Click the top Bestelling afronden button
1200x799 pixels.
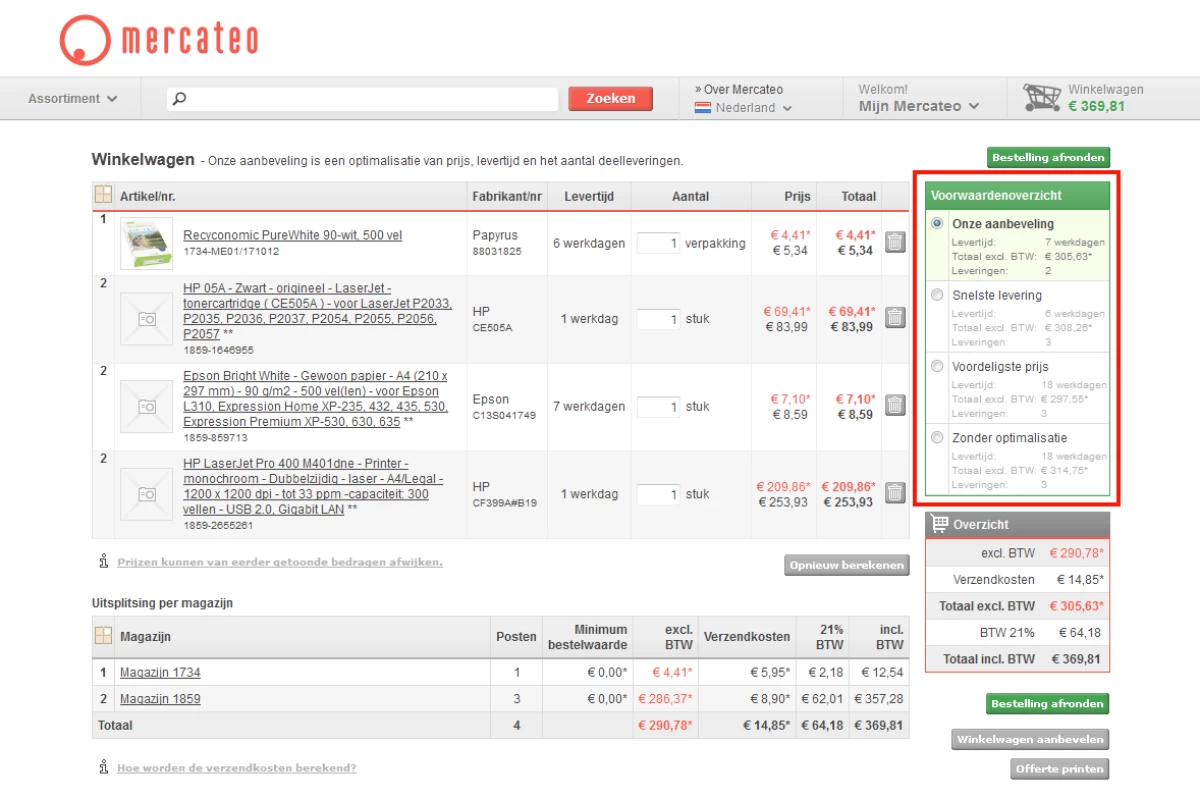pyautogui.click(x=1048, y=157)
